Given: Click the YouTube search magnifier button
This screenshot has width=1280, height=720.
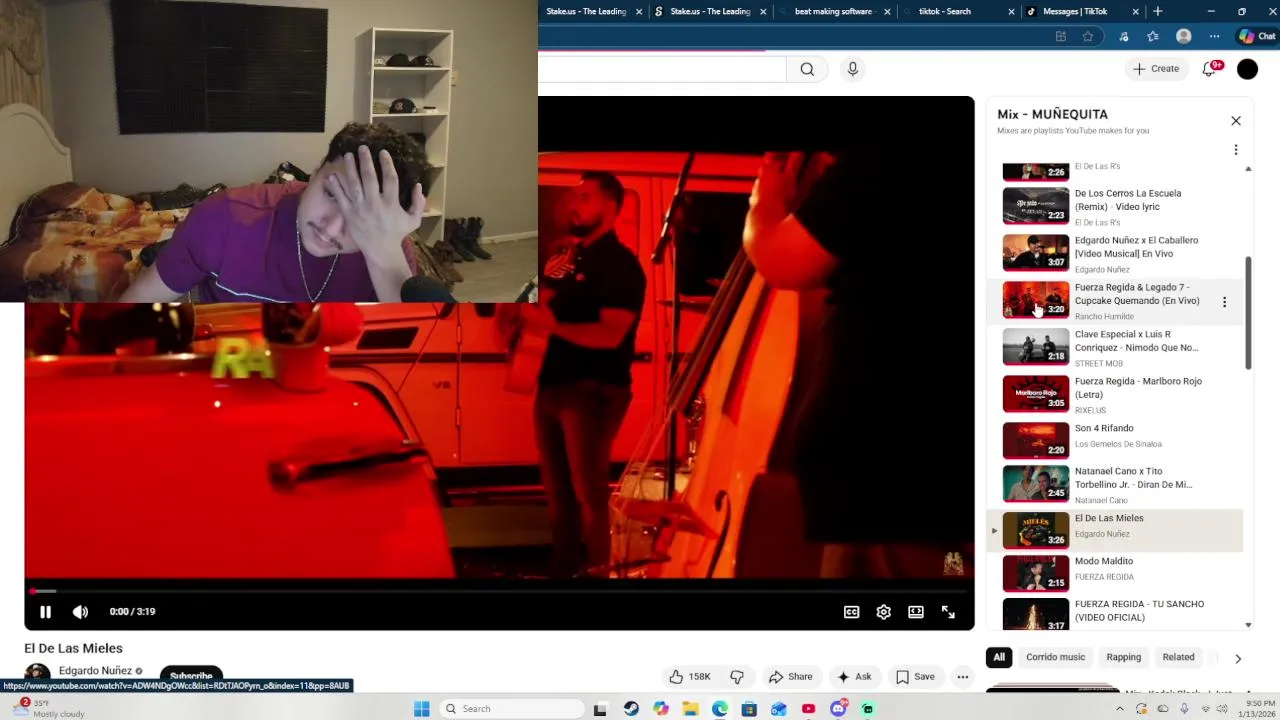Looking at the screenshot, I should click(x=807, y=69).
